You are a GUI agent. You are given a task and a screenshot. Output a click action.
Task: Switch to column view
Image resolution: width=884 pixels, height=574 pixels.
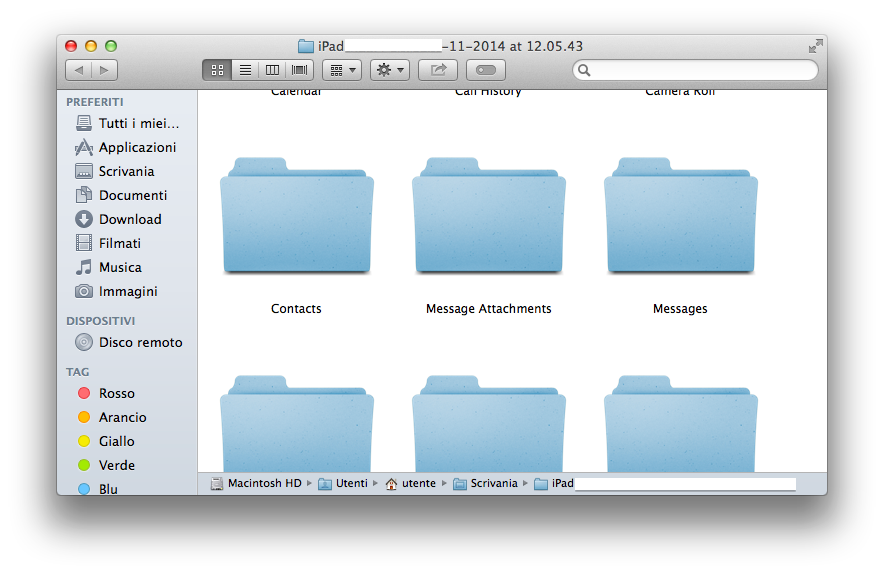pyautogui.click(x=272, y=70)
